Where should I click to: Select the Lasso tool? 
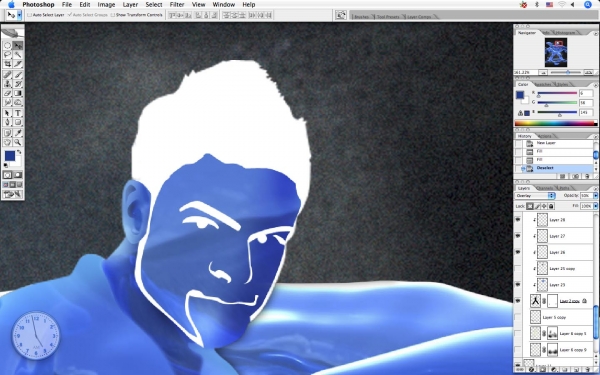tap(7, 55)
